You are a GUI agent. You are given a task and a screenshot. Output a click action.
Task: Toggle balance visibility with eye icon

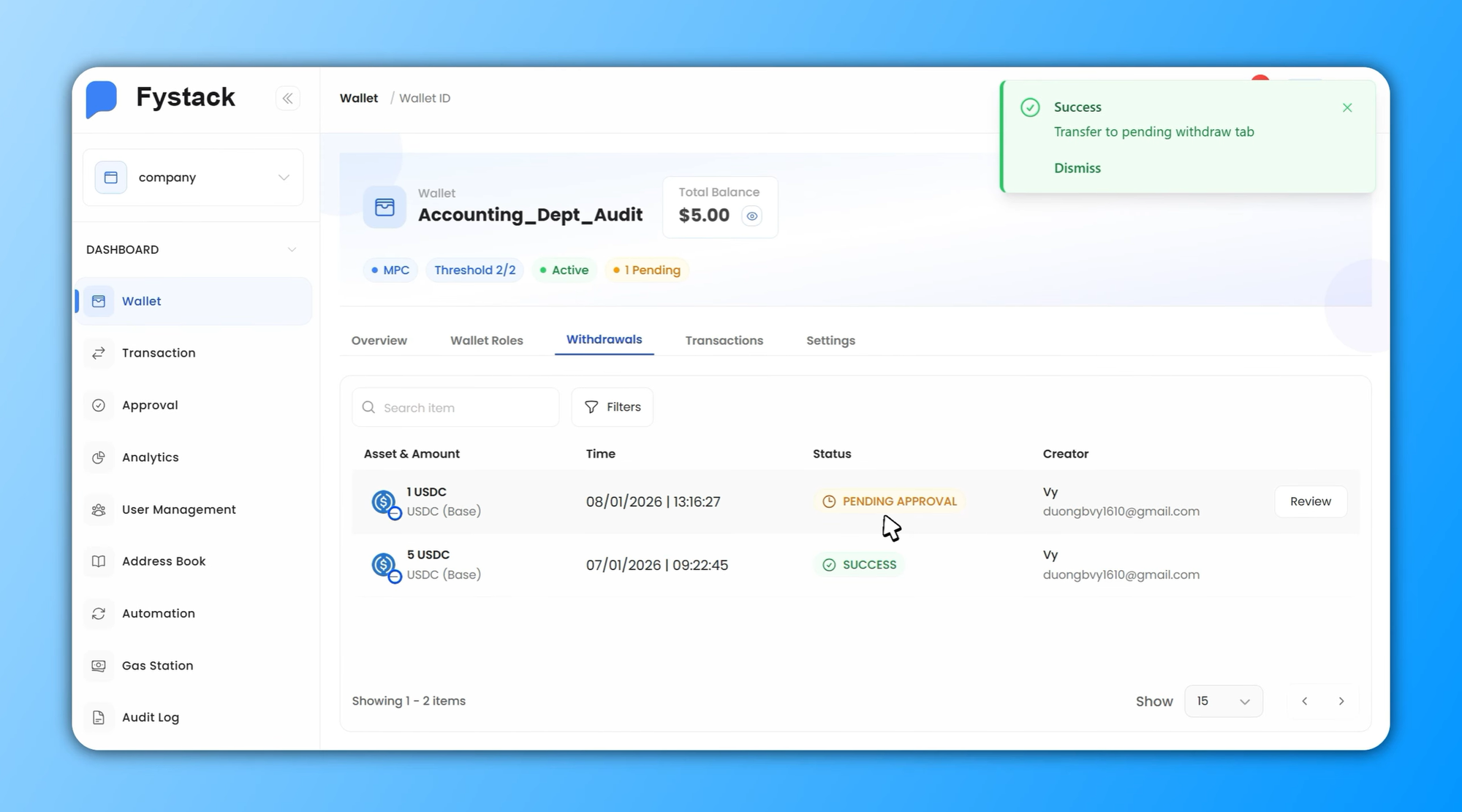coord(751,216)
